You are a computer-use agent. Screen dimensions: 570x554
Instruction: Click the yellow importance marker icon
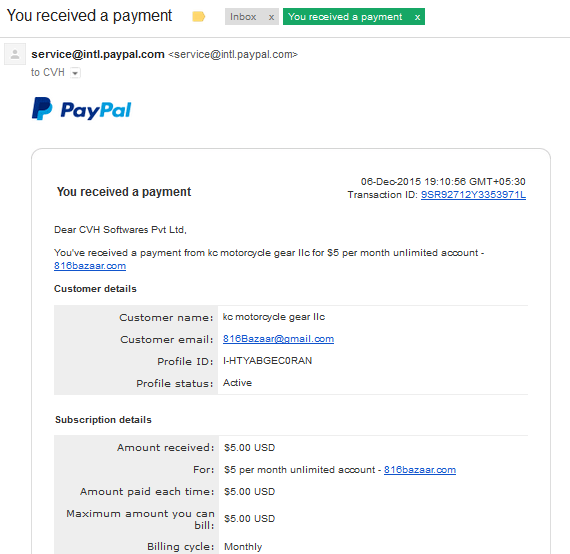pyautogui.click(x=198, y=17)
